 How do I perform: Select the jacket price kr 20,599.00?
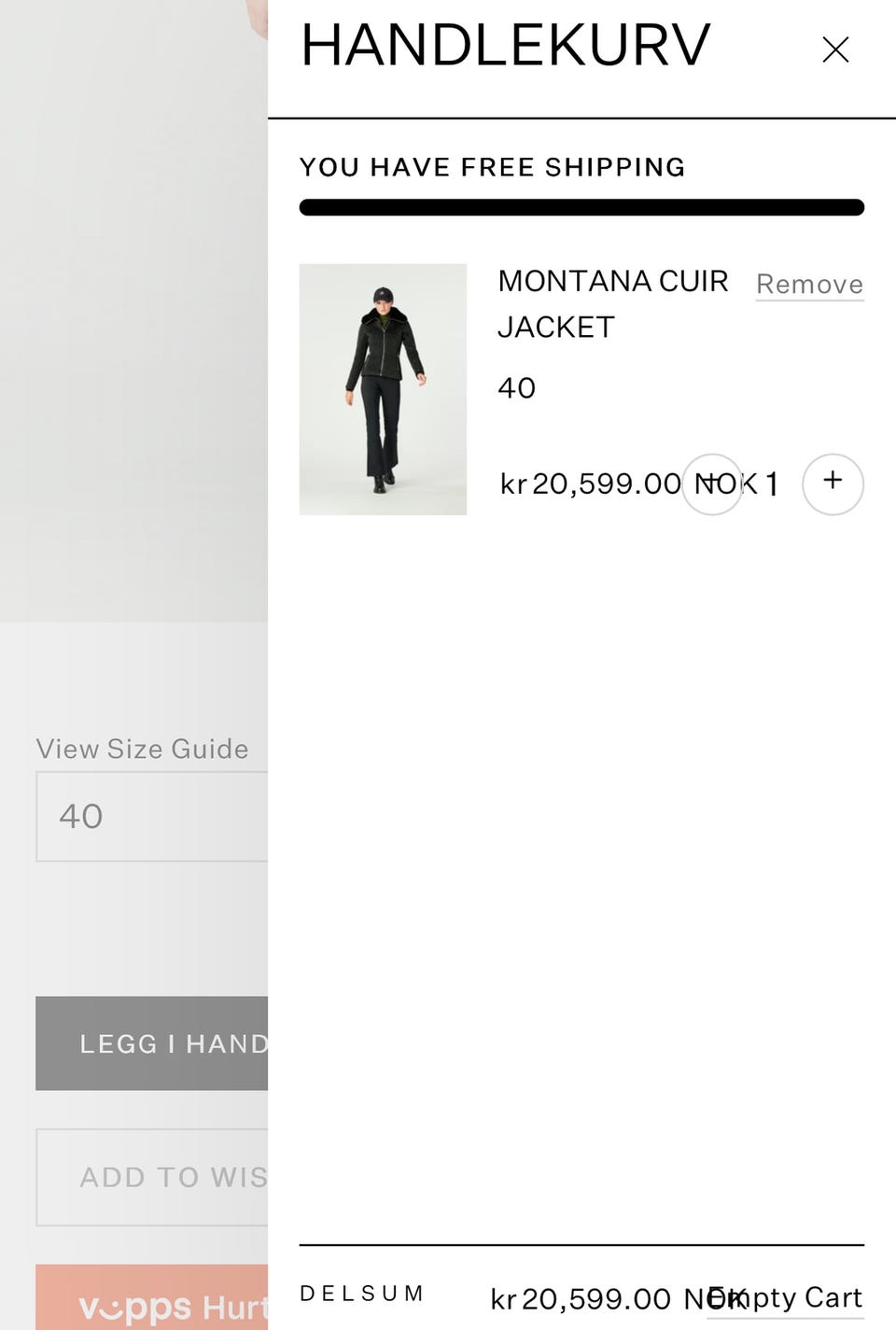[x=590, y=483]
